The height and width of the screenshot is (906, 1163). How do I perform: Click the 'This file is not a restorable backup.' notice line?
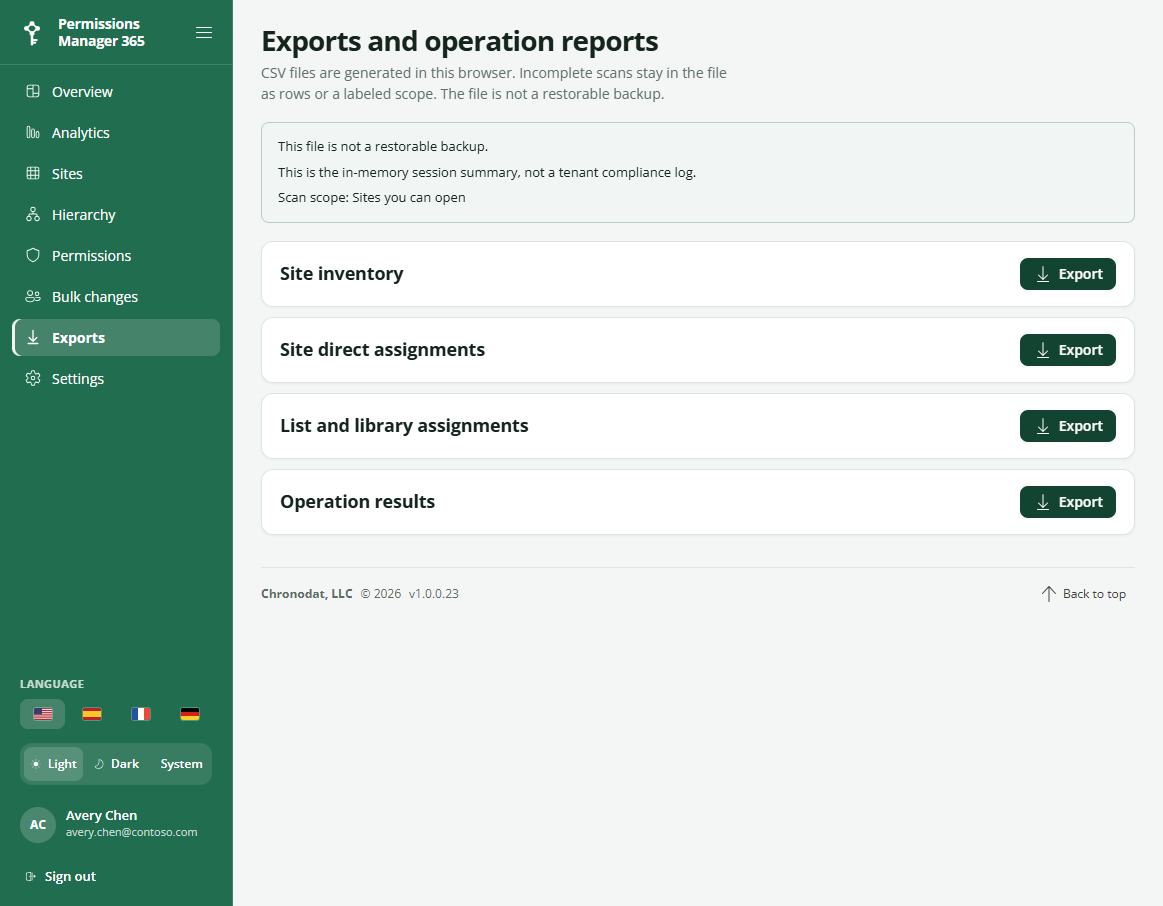tap(383, 146)
